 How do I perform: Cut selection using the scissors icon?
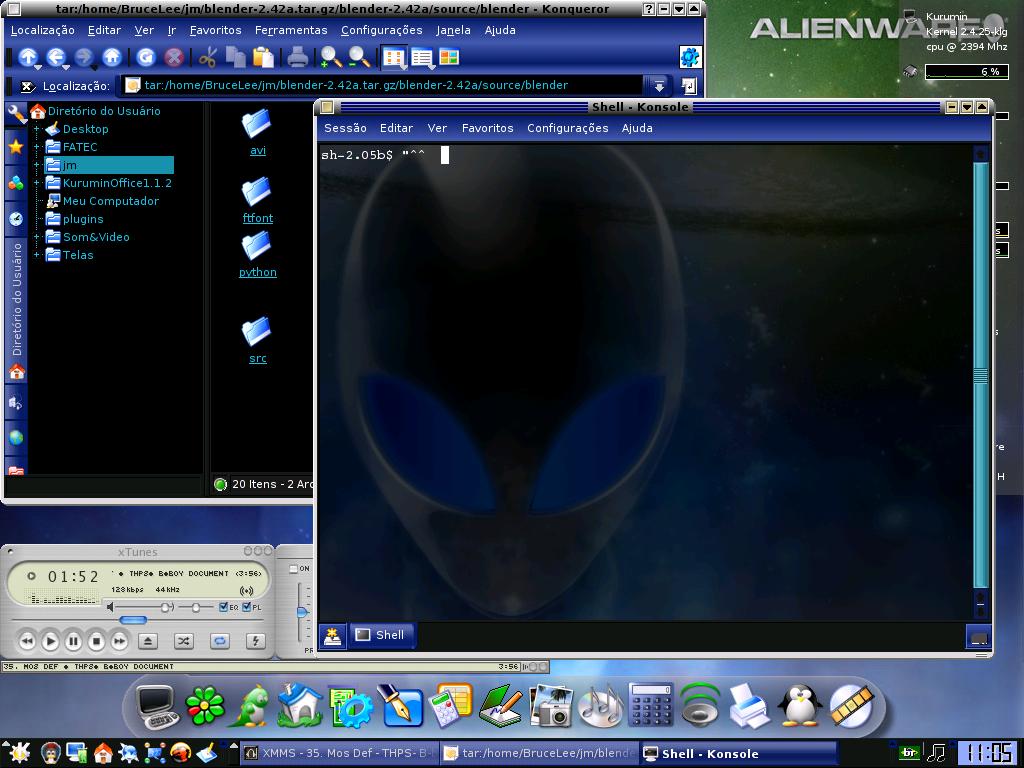(x=208, y=58)
